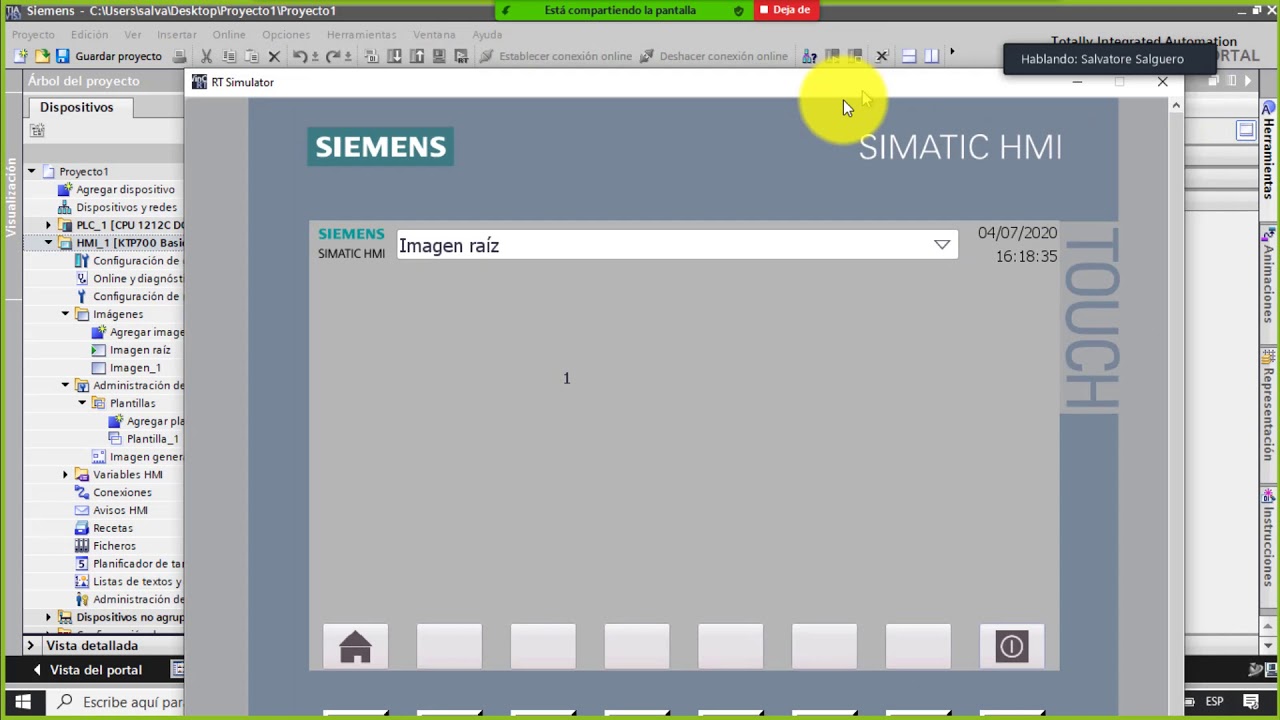Click the start runtime RT icon
Viewport: 1280px width, 720px height.
click(x=461, y=56)
